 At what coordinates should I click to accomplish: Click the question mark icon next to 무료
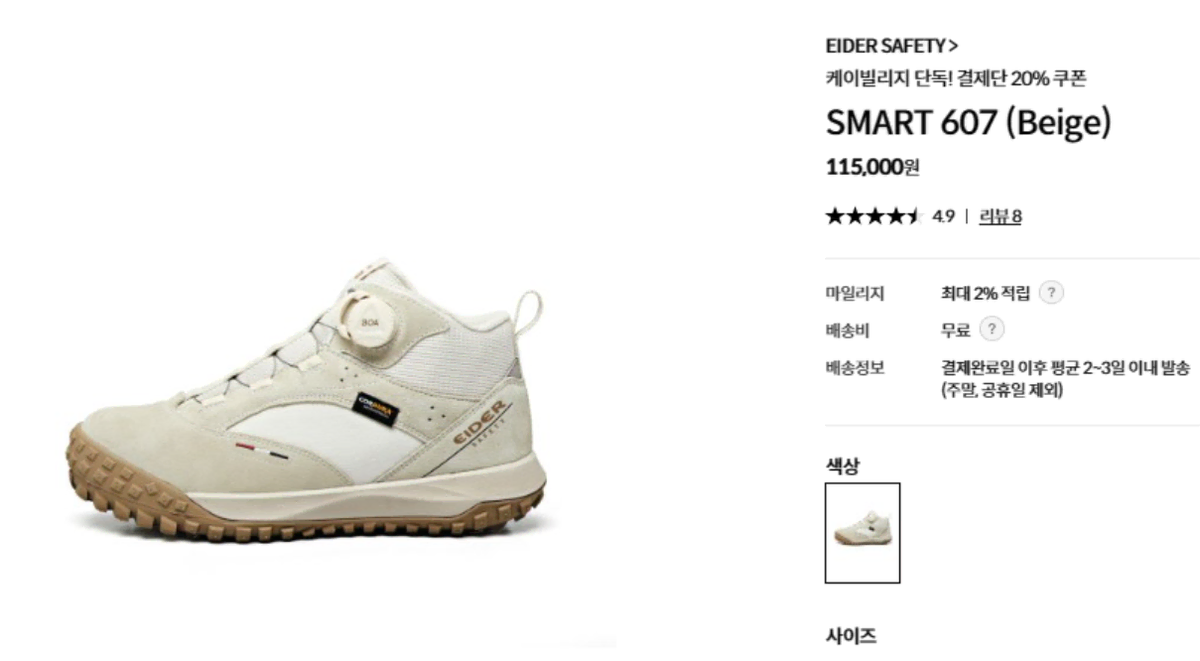(x=991, y=330)
